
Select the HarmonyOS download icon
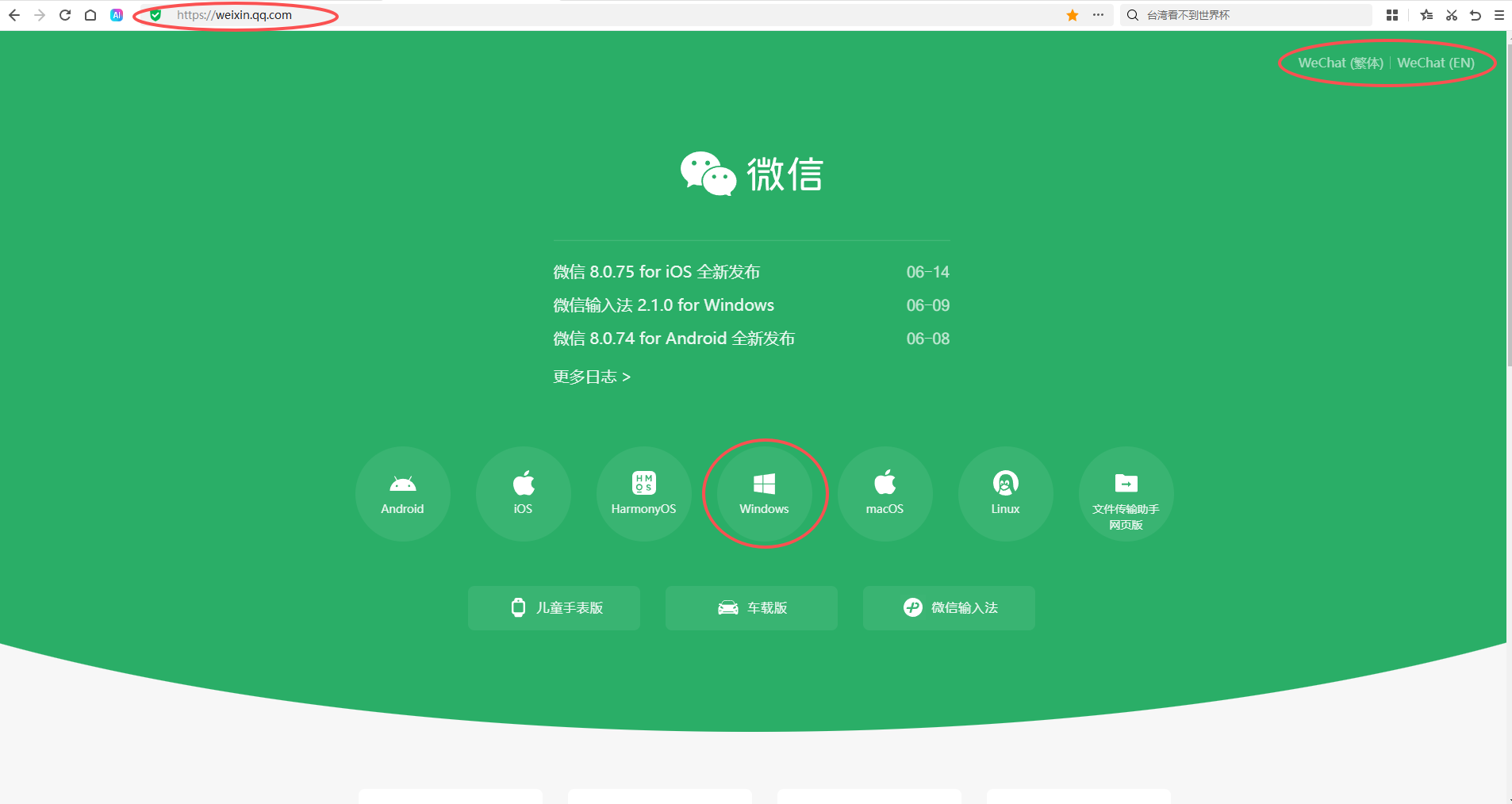pos(644,494)
